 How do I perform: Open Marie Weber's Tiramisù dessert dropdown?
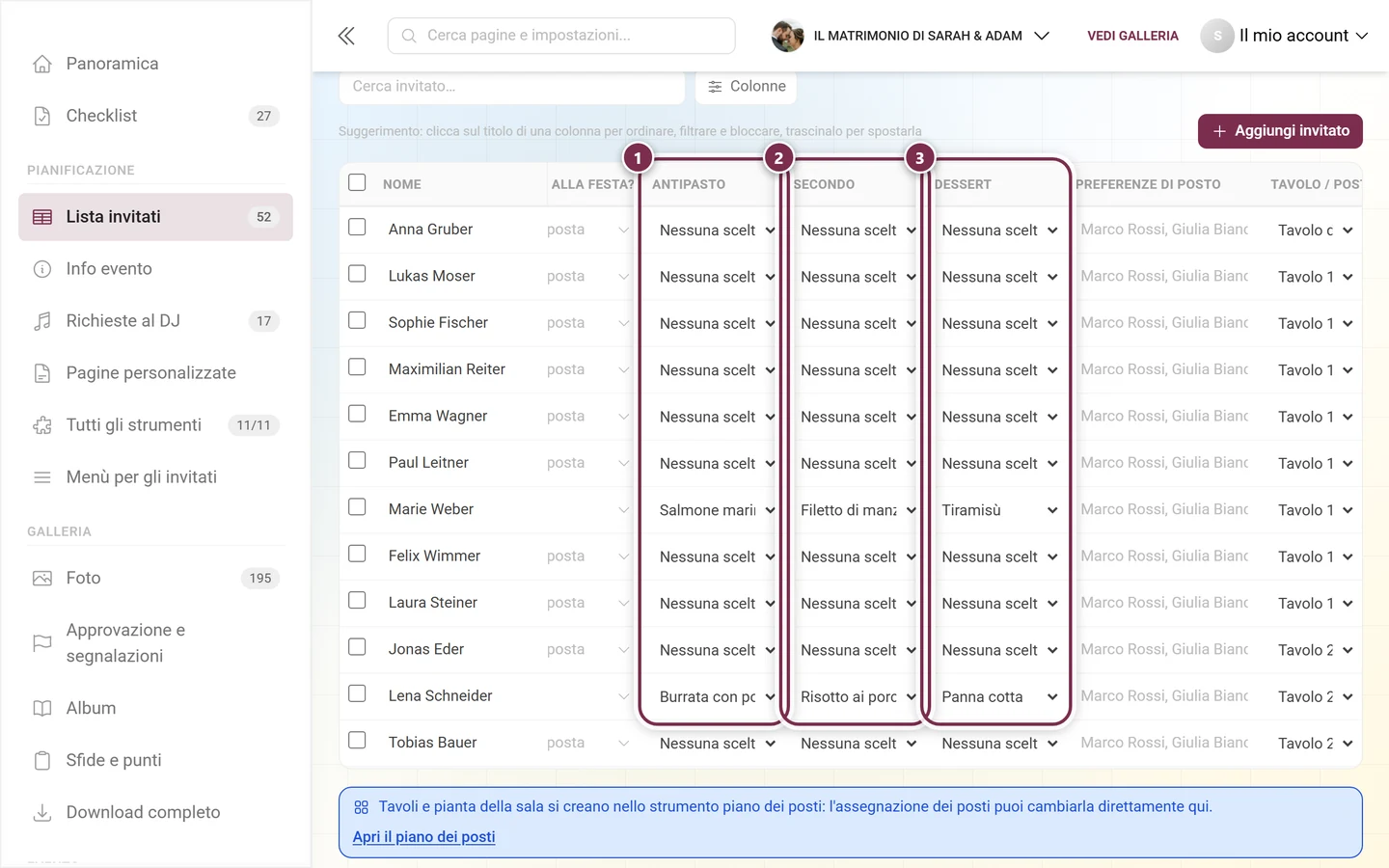click(999, 510)
